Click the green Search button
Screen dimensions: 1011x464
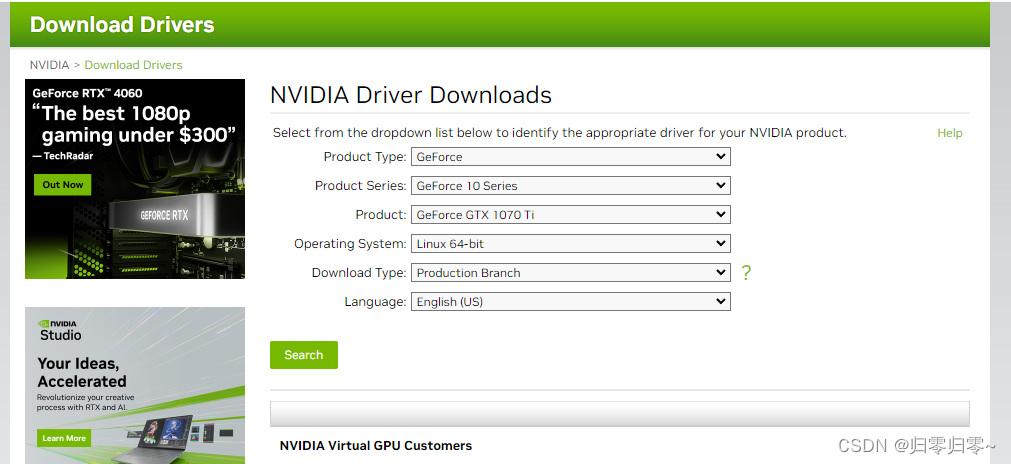coord(304,355)
